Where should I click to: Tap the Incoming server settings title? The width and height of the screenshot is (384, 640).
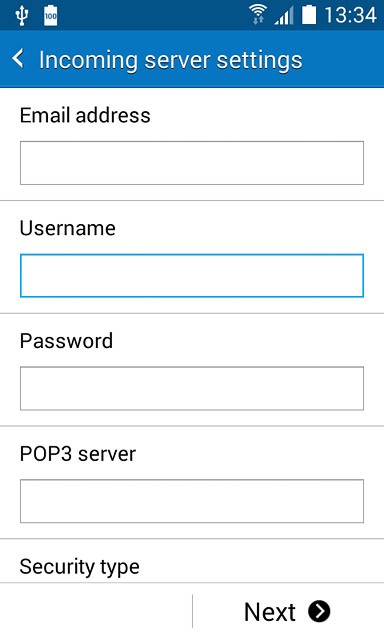[171, 60]
